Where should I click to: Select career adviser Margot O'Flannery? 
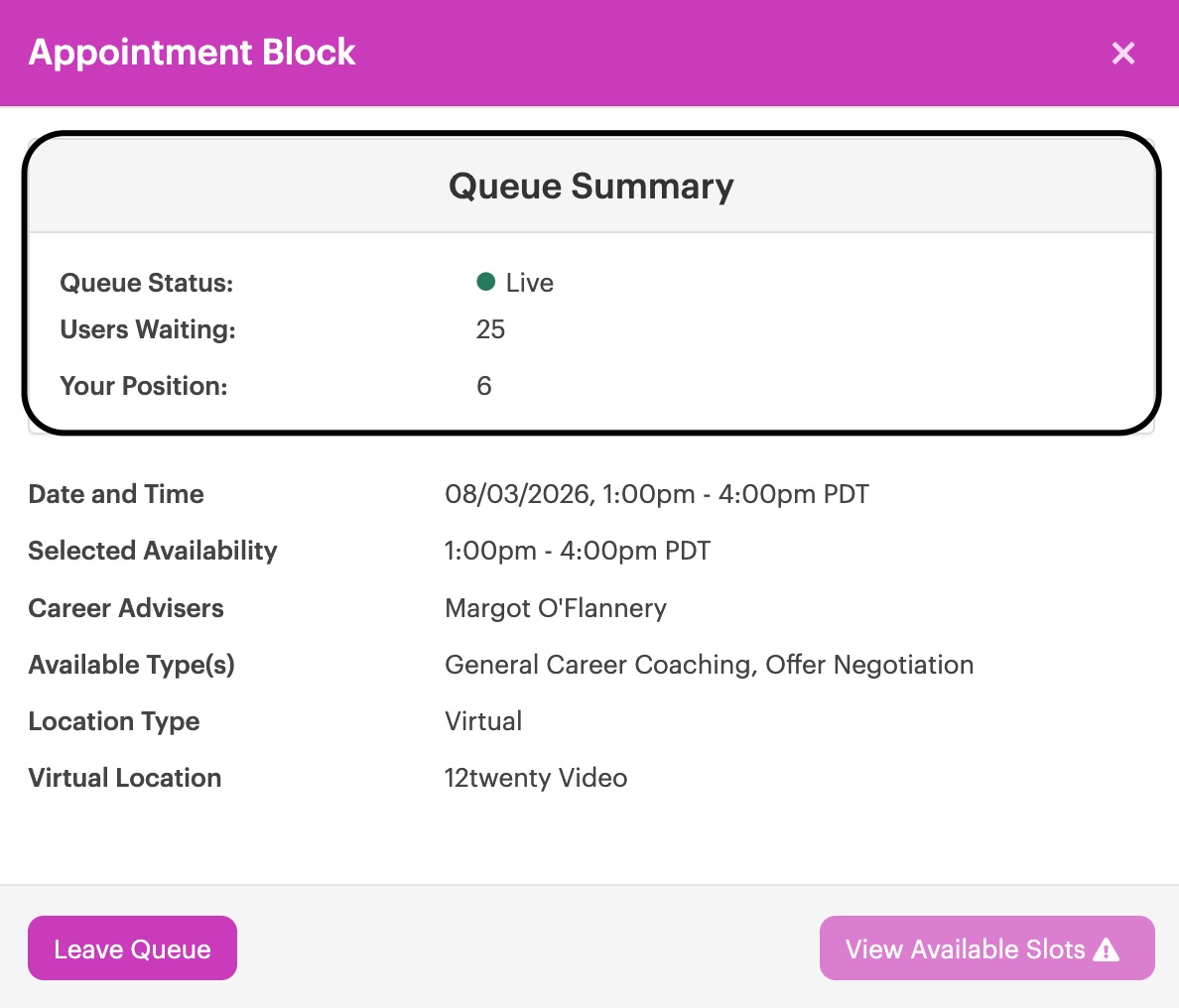click(556, 608)
